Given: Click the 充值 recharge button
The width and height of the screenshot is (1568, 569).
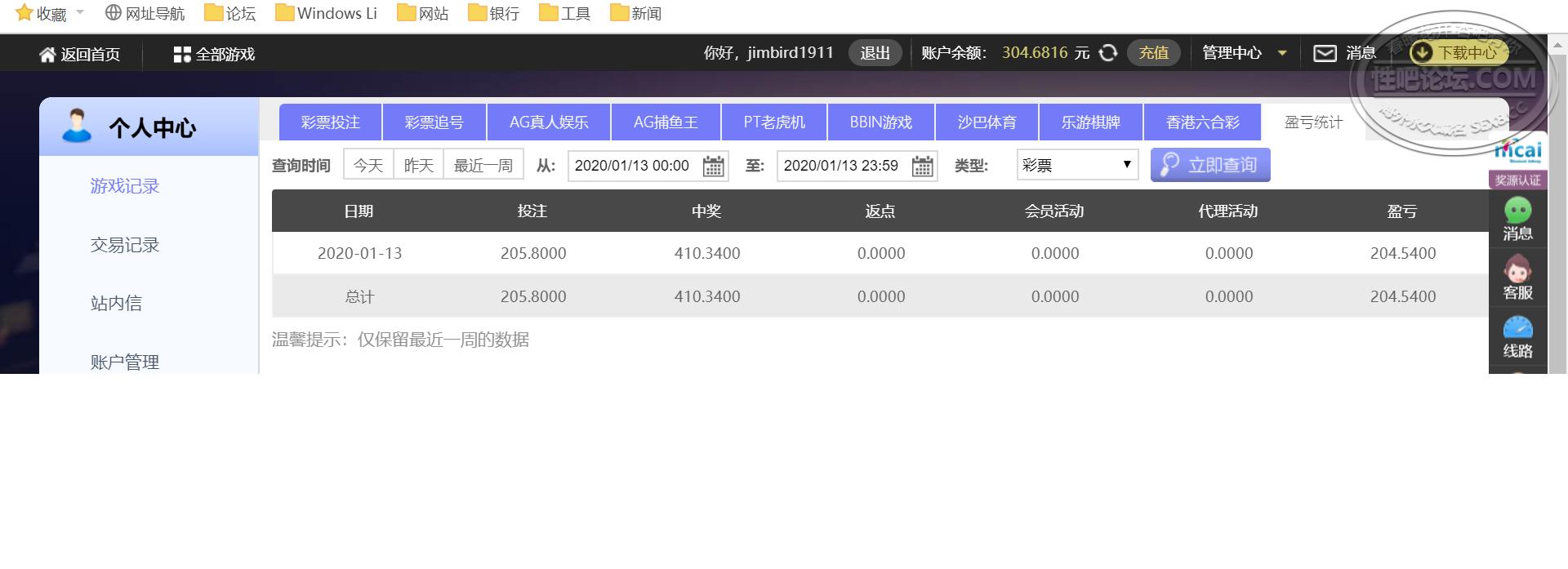Looking at the screenshot, I should click(1153, 53).
